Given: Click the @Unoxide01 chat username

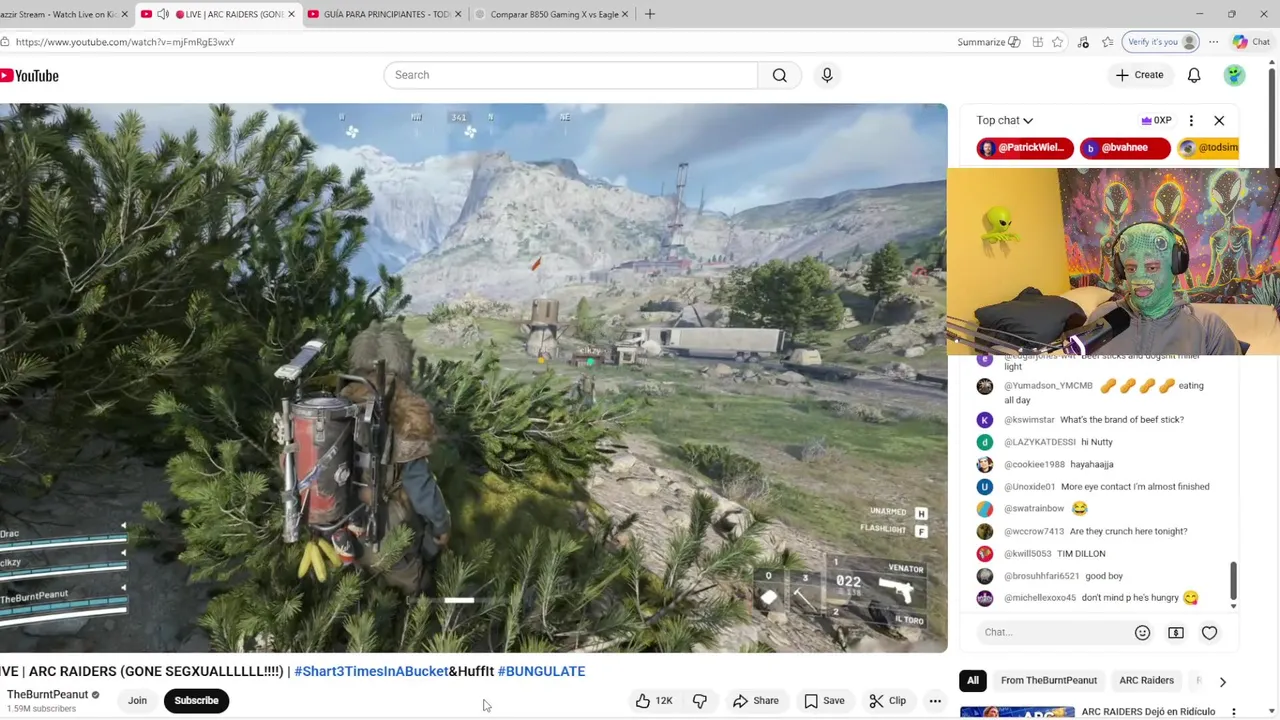Looking at the screenshot, I should (x=1030, y=487).
